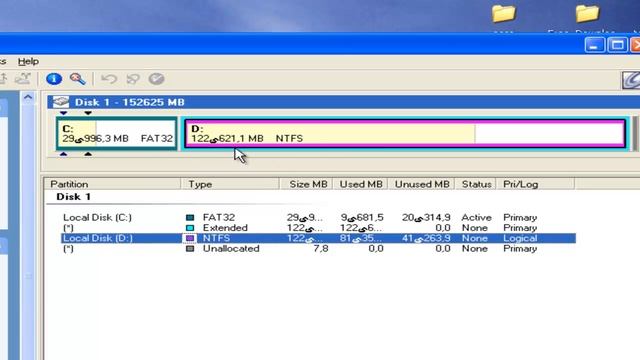
Task: Click the 7,8 size of Unallocated row
Action: pyautogui.click(x=320, y=249)
